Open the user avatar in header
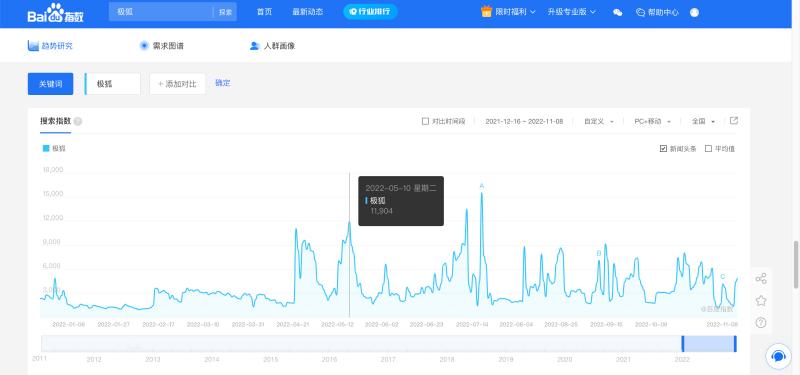The height and width of the screenshot is (375, 800). coord(694,12)
